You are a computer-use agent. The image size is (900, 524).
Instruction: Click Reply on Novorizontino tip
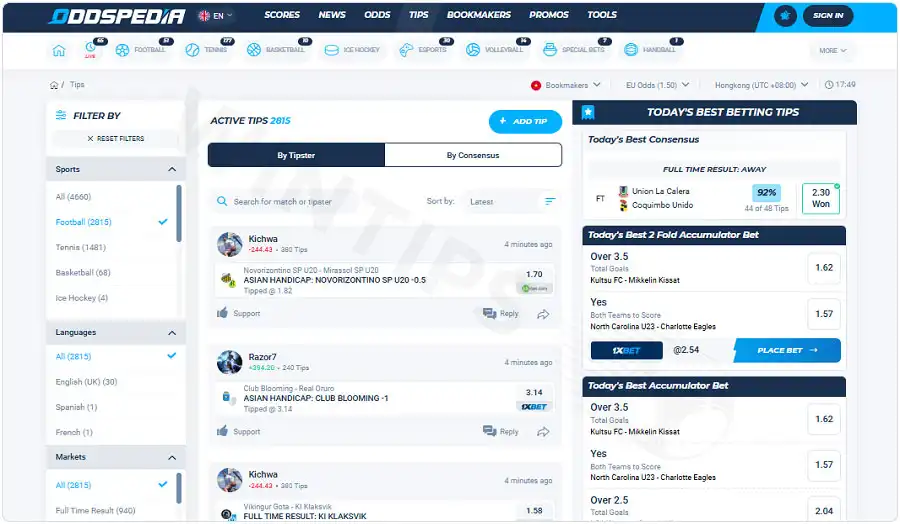(501, 313)
